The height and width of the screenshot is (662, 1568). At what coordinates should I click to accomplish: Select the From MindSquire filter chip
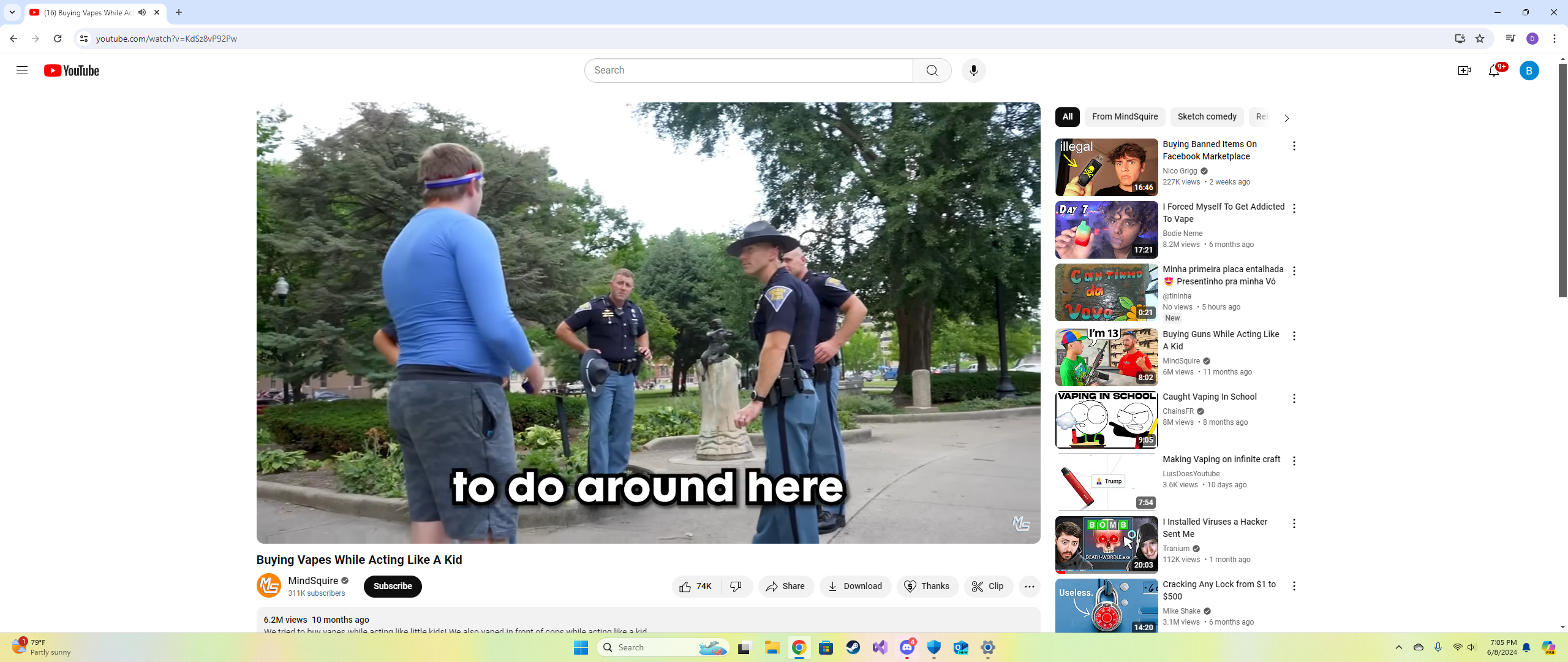1125,116
